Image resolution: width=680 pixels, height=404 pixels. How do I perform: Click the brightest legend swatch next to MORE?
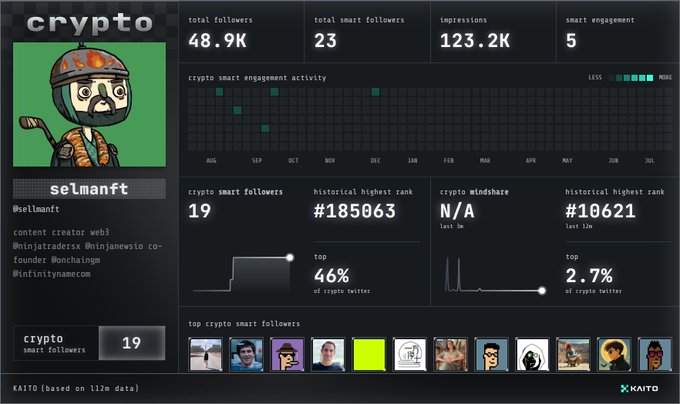pyautogui.click(x=650, y=78)
